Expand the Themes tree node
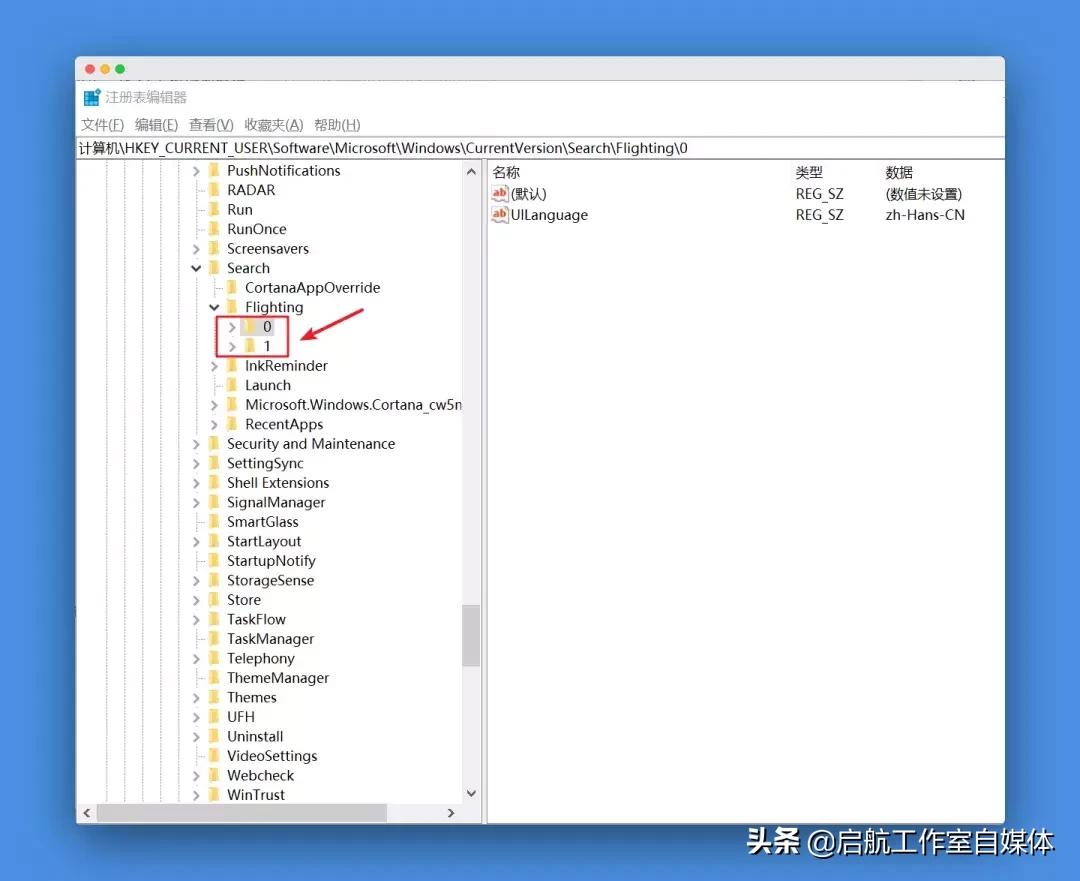This screenshot has height=881, width=1080. (196, 697)
